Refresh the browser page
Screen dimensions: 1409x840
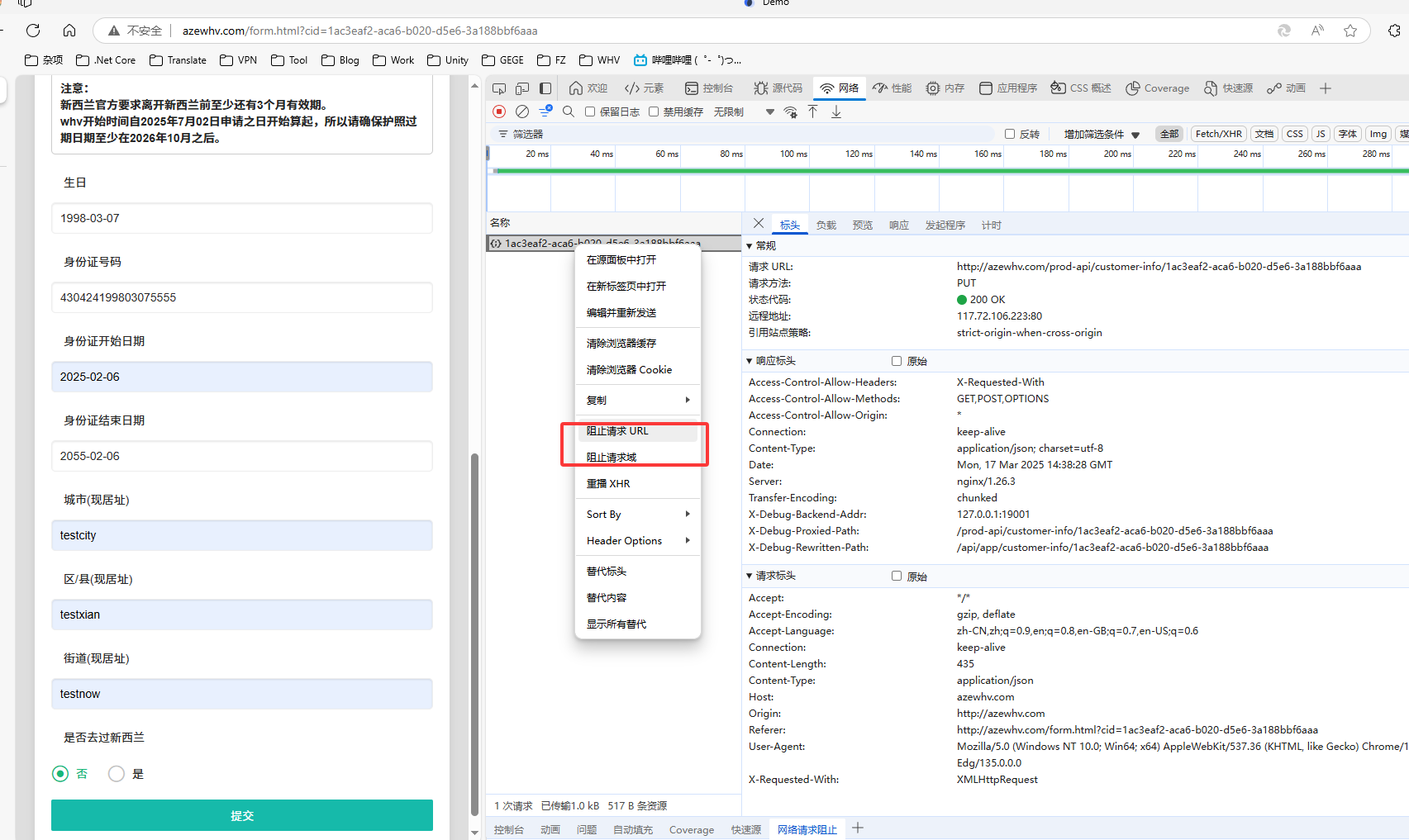[x=33, y=31]
